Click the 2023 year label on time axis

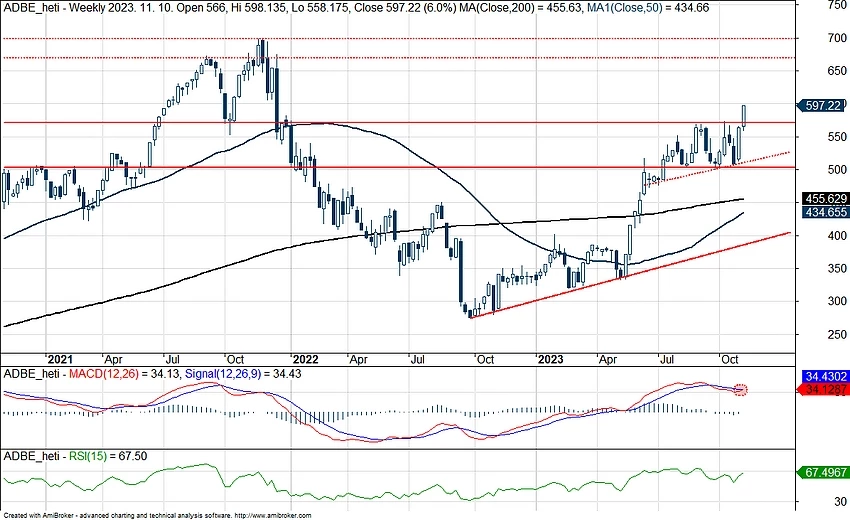pyautogui.click(x=550, y=359)
